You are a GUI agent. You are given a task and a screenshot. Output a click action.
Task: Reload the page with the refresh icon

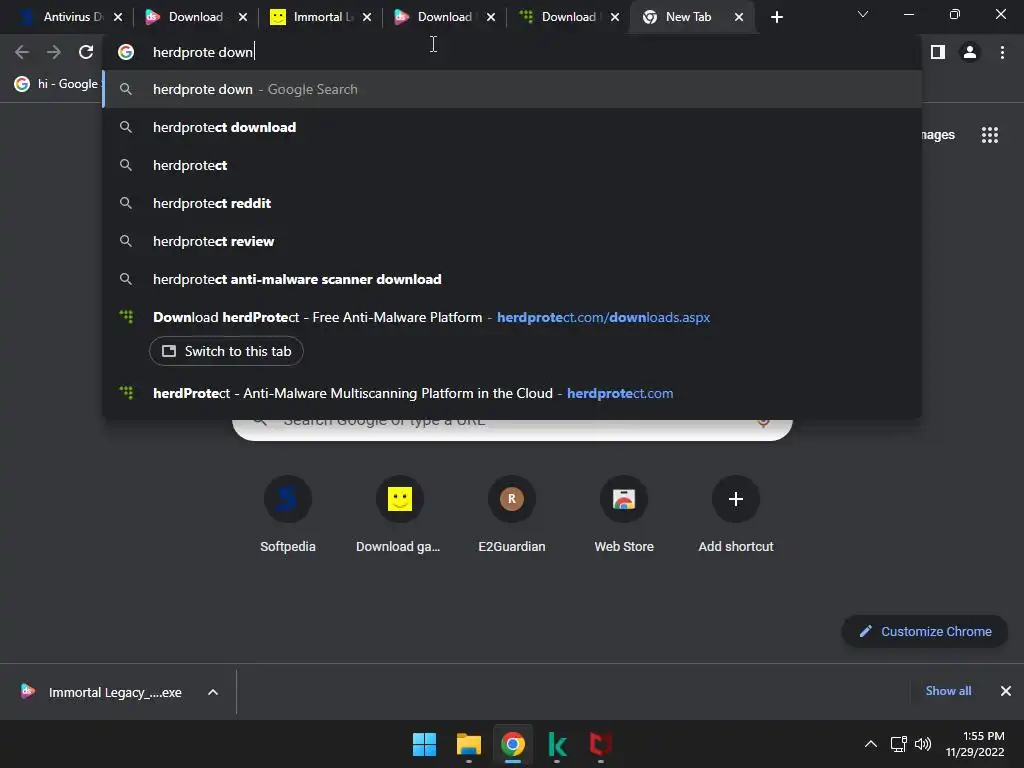(x=86, y=52)
